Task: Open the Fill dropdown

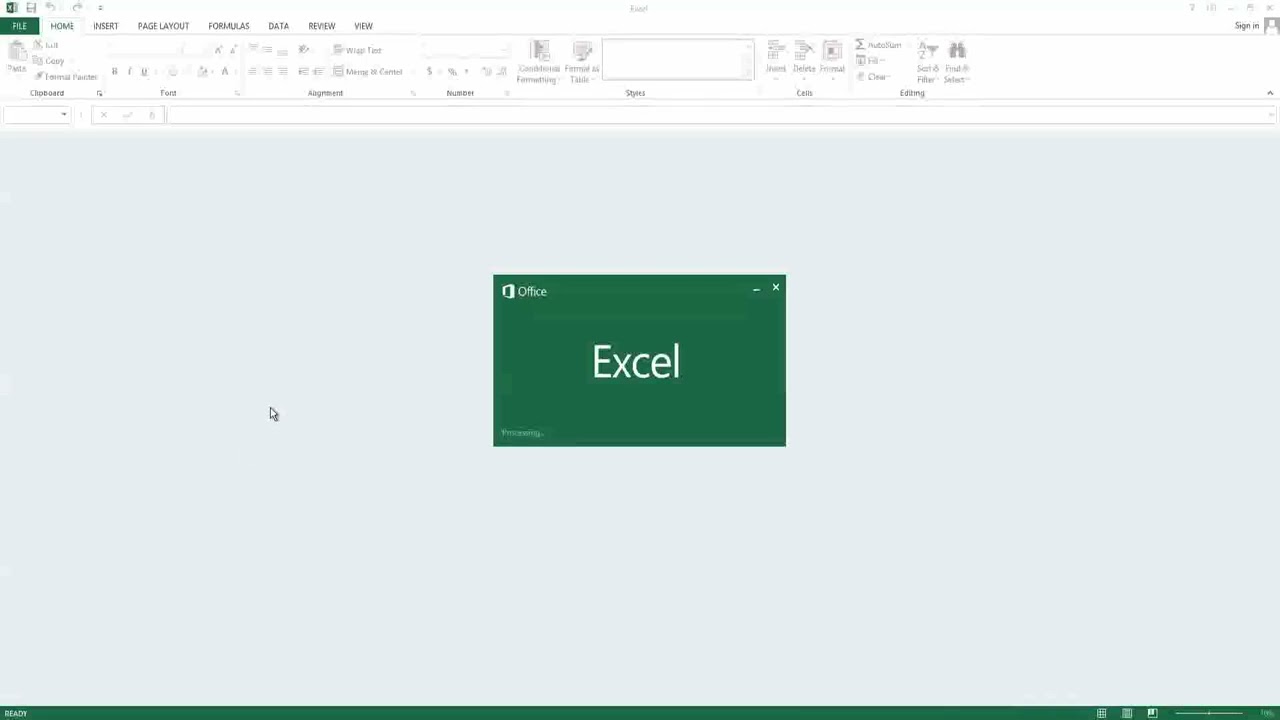Action: pyautogui.click(x=868, y=61)
